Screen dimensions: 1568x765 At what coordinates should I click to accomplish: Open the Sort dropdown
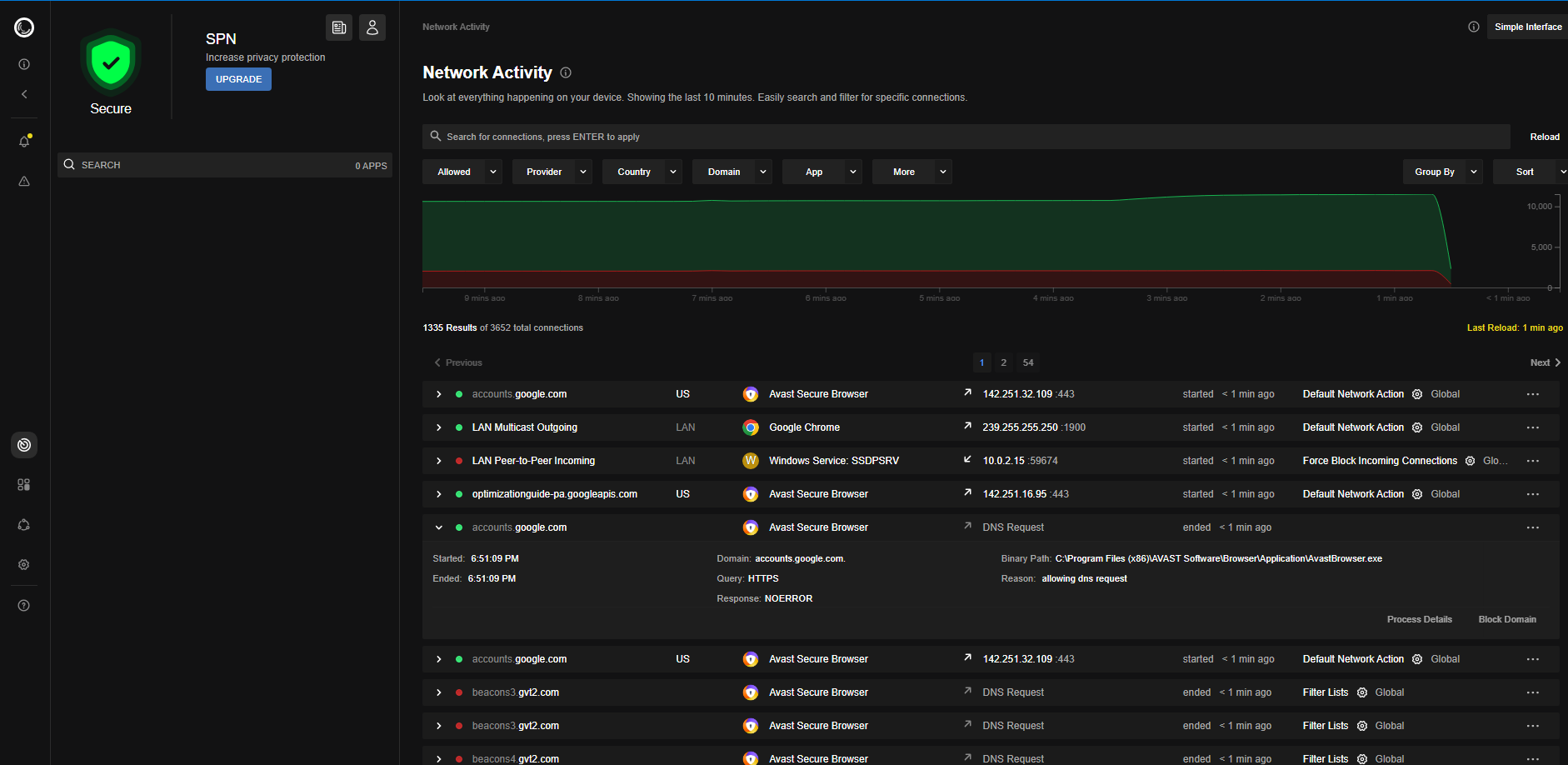tap(1531, 172)
